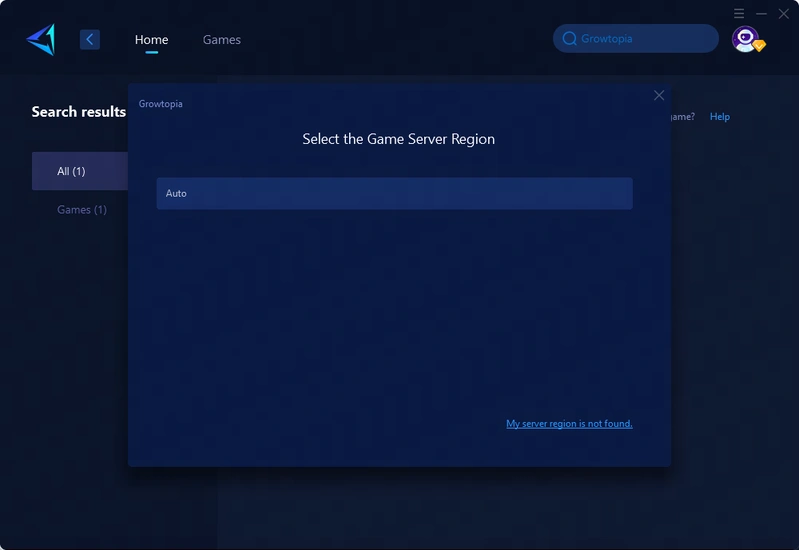Switch to the Home tab
This screenshot has height=550, width=799.
(151, 40)
